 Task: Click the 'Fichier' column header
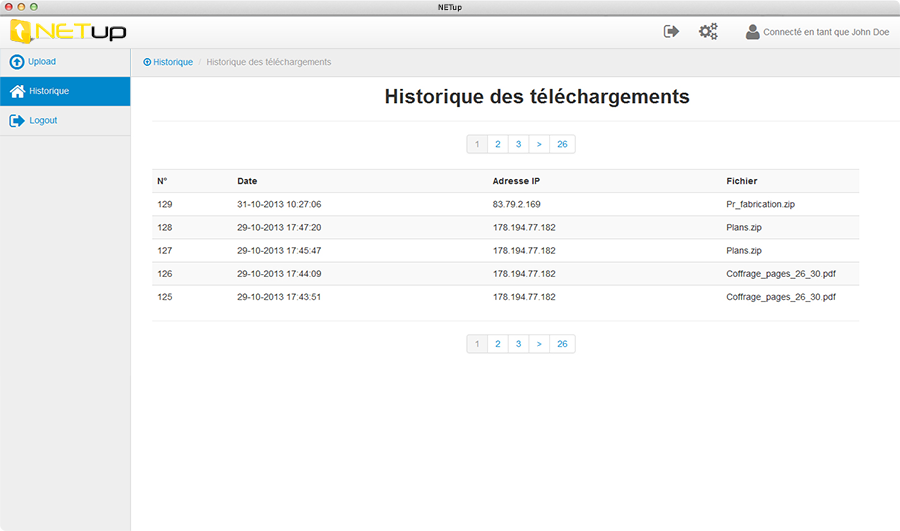(x=742, y=181)
